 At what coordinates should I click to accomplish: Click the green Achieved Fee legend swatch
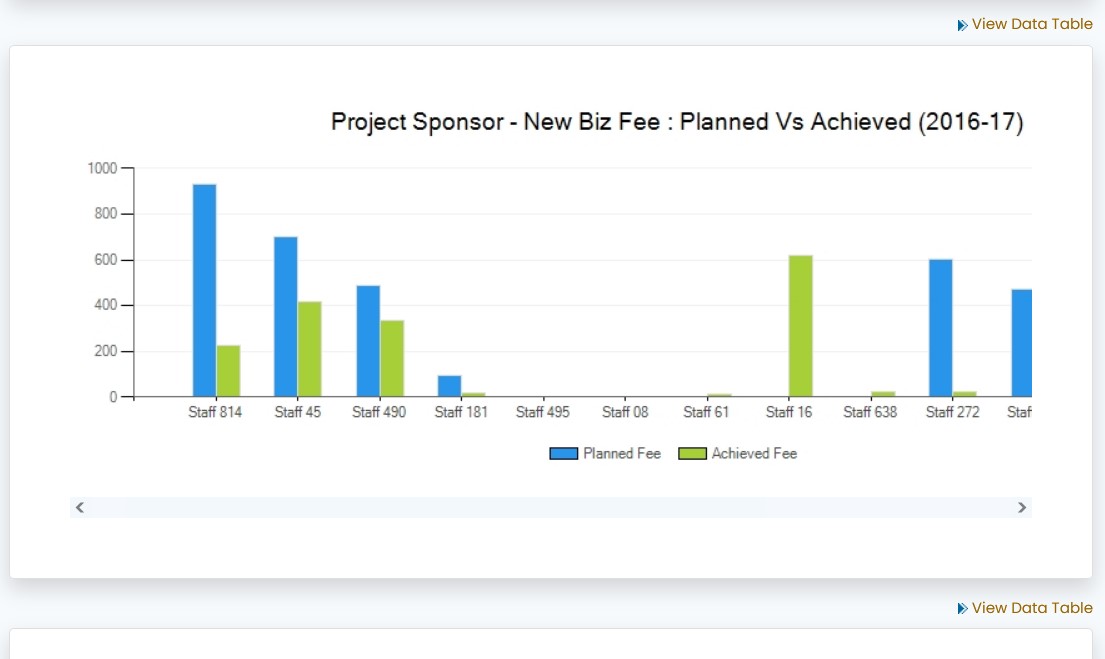pyautogui.click(x=692, y=454)
